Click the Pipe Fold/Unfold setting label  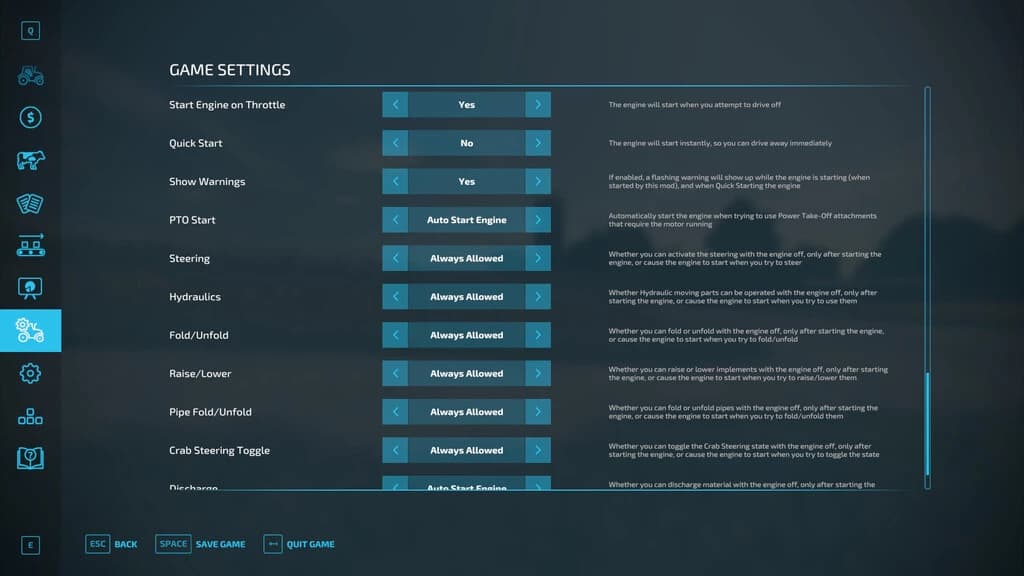coord(210,412)
